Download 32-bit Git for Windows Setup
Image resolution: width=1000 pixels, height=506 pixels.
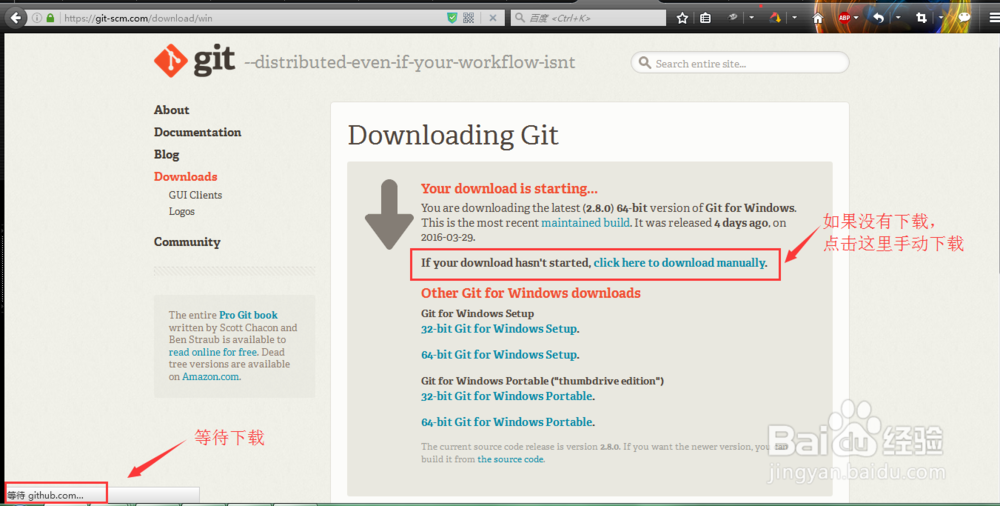pyautogui.click(x=499, y=329)
